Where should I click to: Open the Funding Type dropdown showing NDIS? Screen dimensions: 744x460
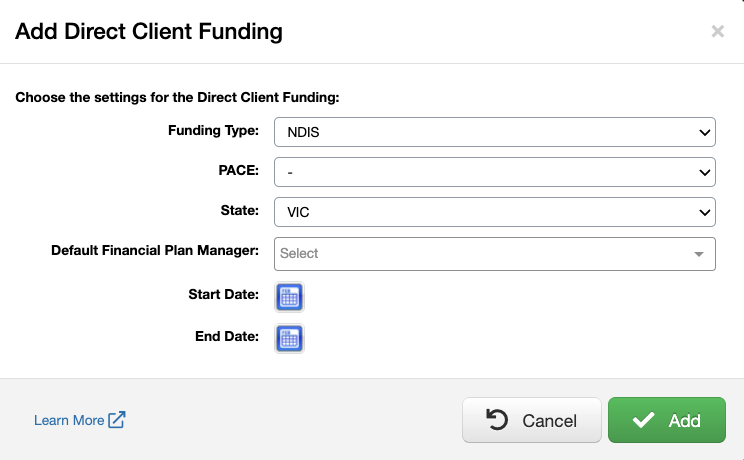pyautogui.click(x=494, y=131)
